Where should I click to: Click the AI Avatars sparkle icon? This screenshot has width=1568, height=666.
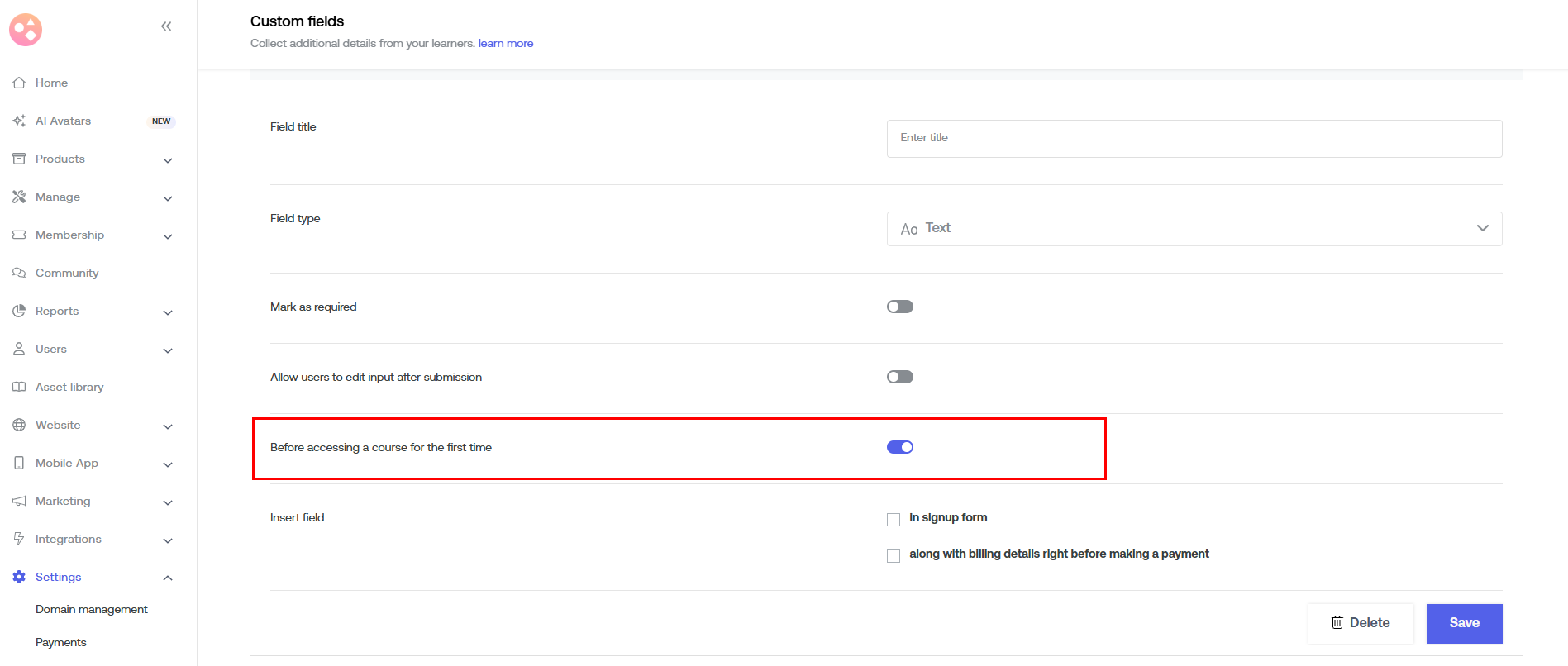pyautogui.click(x=19, y=121)
